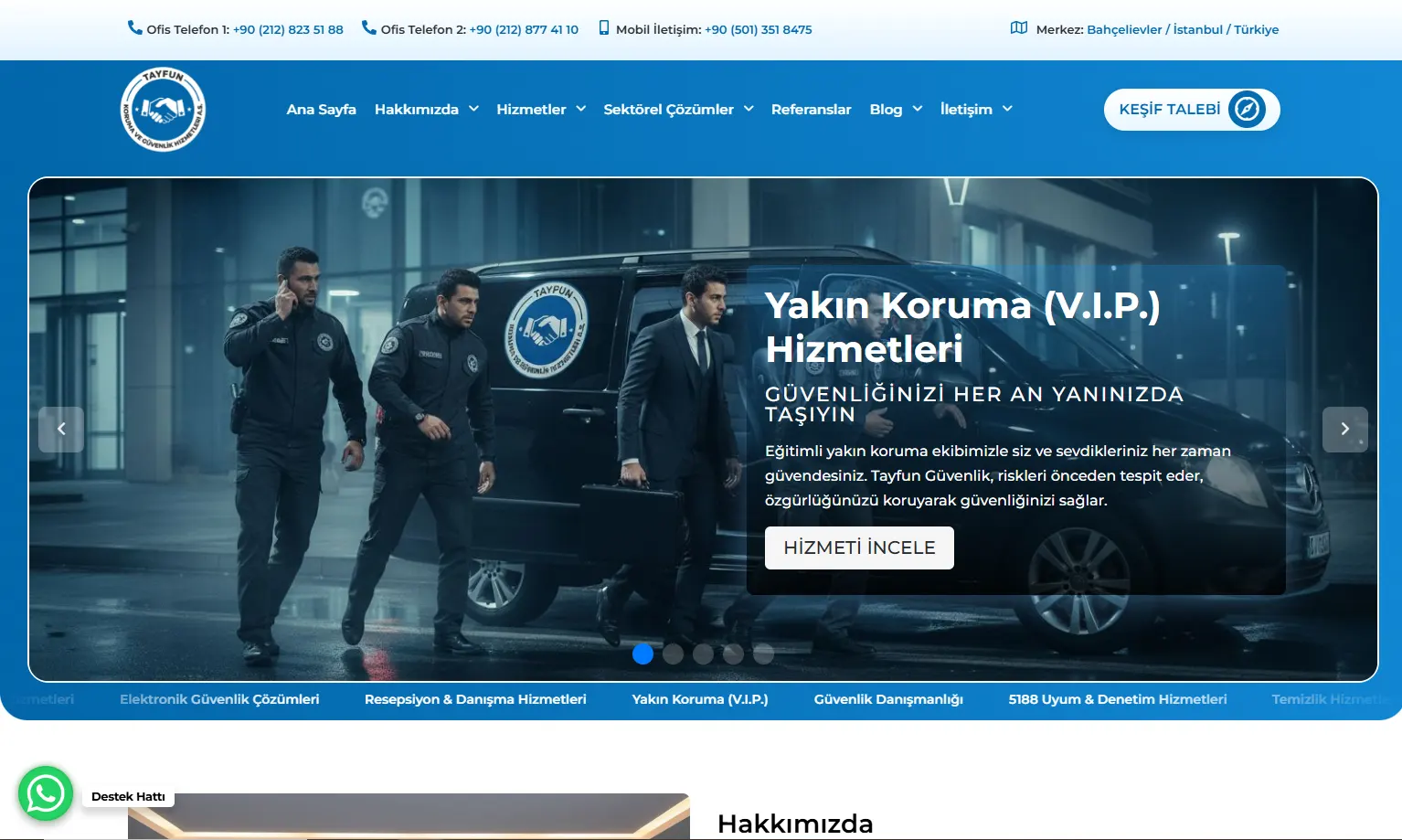Image resolution: width=1402 pixels, height=840 pixels.
Task: Call the +90 (212) 877 41 10 number
Action: pos(524,29)
